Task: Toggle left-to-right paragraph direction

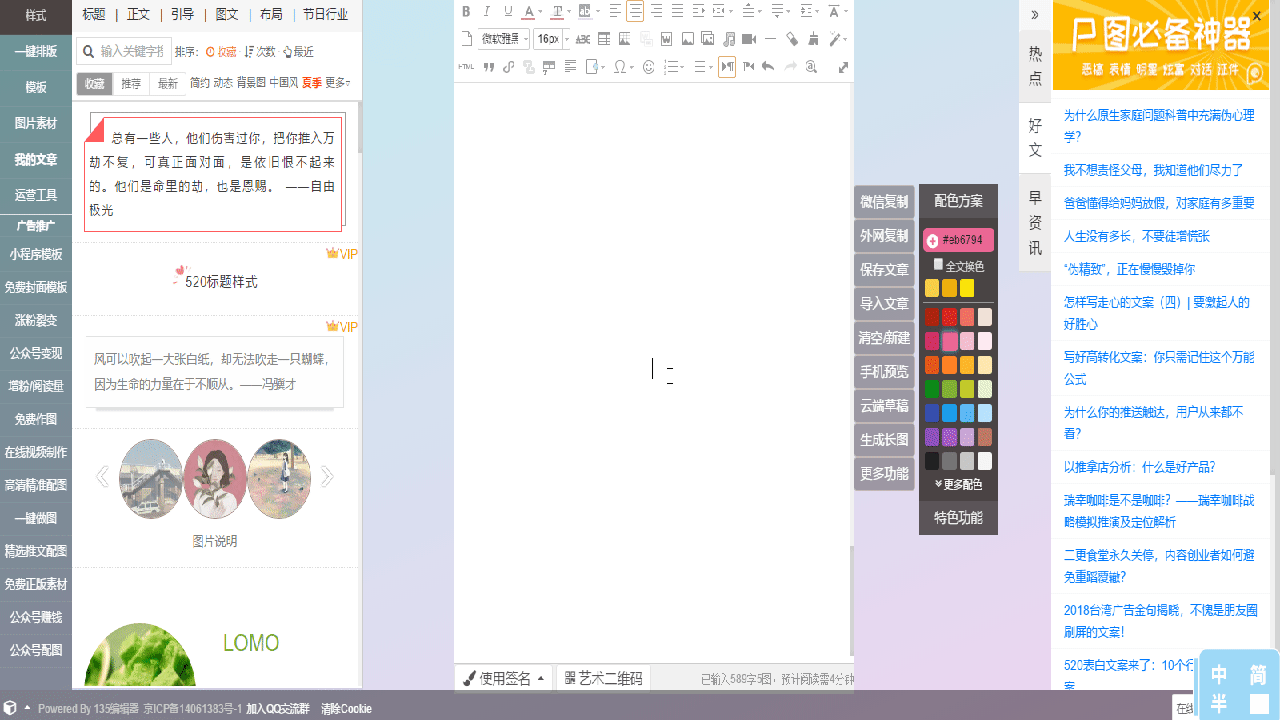Action: [727, 67]
